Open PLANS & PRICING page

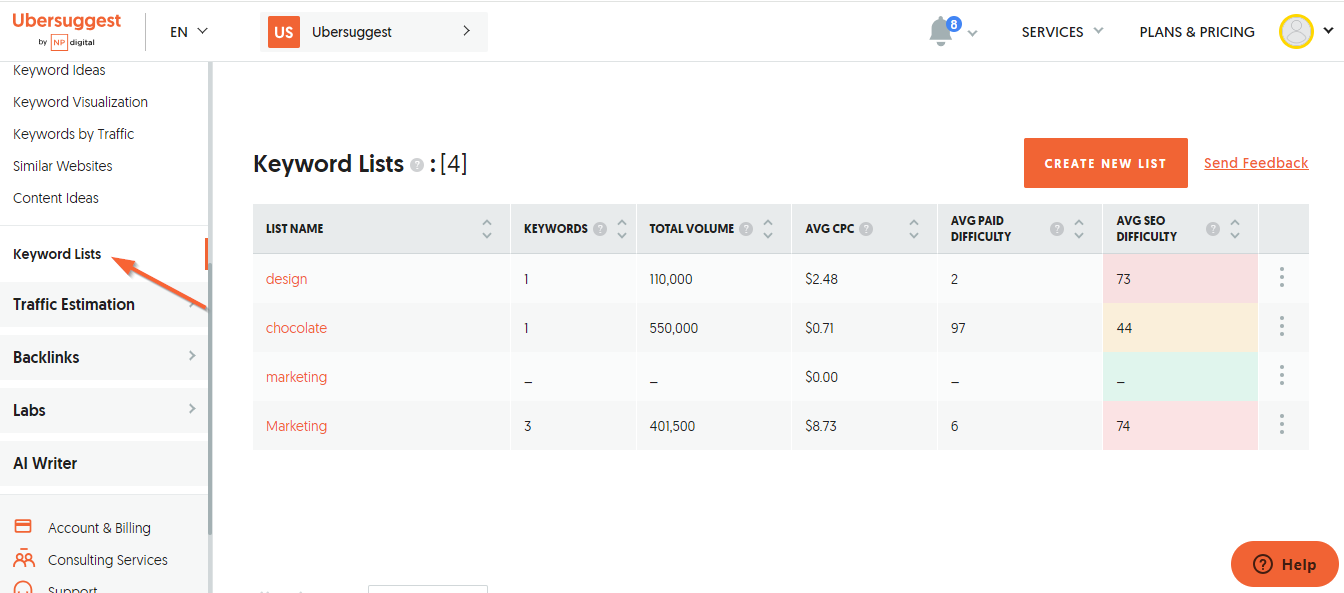(1197, 32)
